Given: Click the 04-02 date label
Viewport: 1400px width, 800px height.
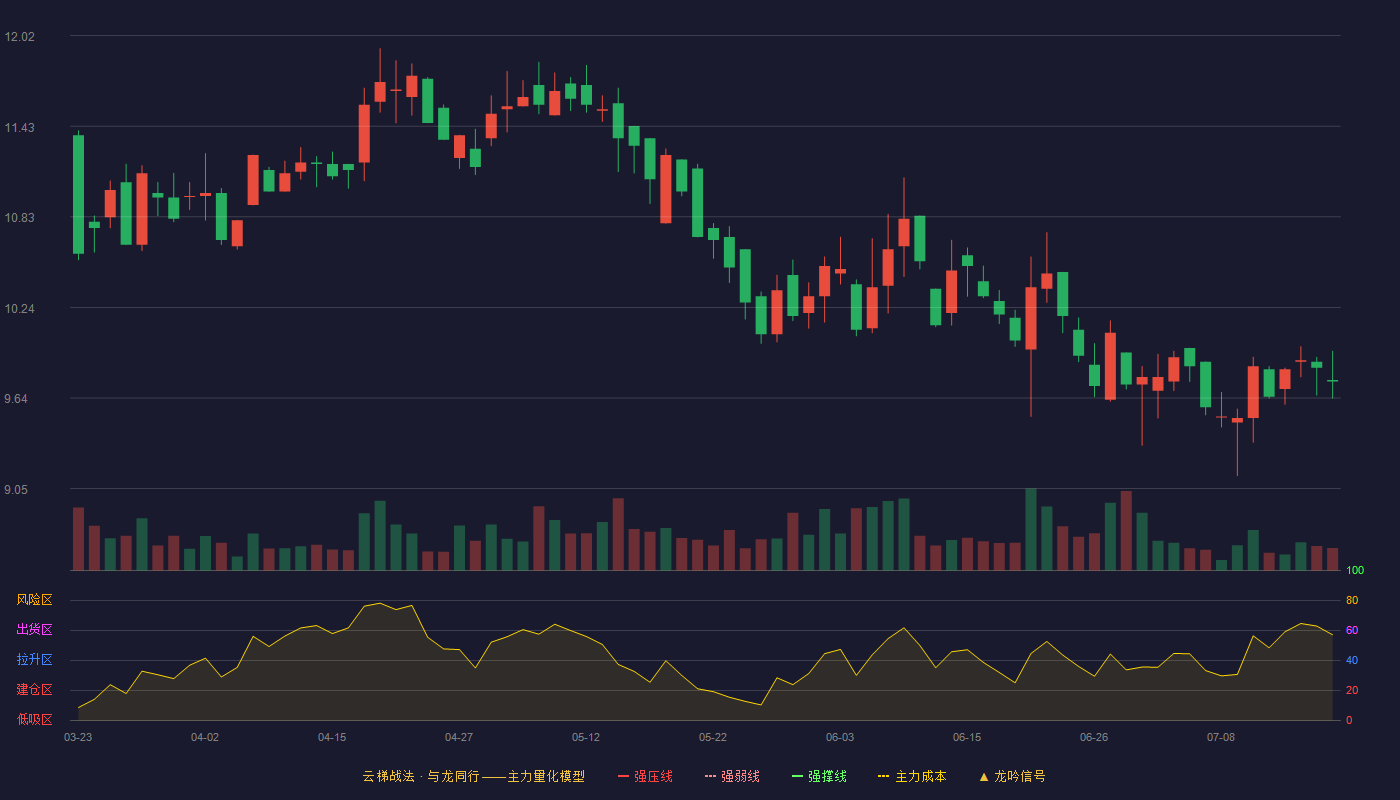Looking at the screenshot, I should pos(205,737).
